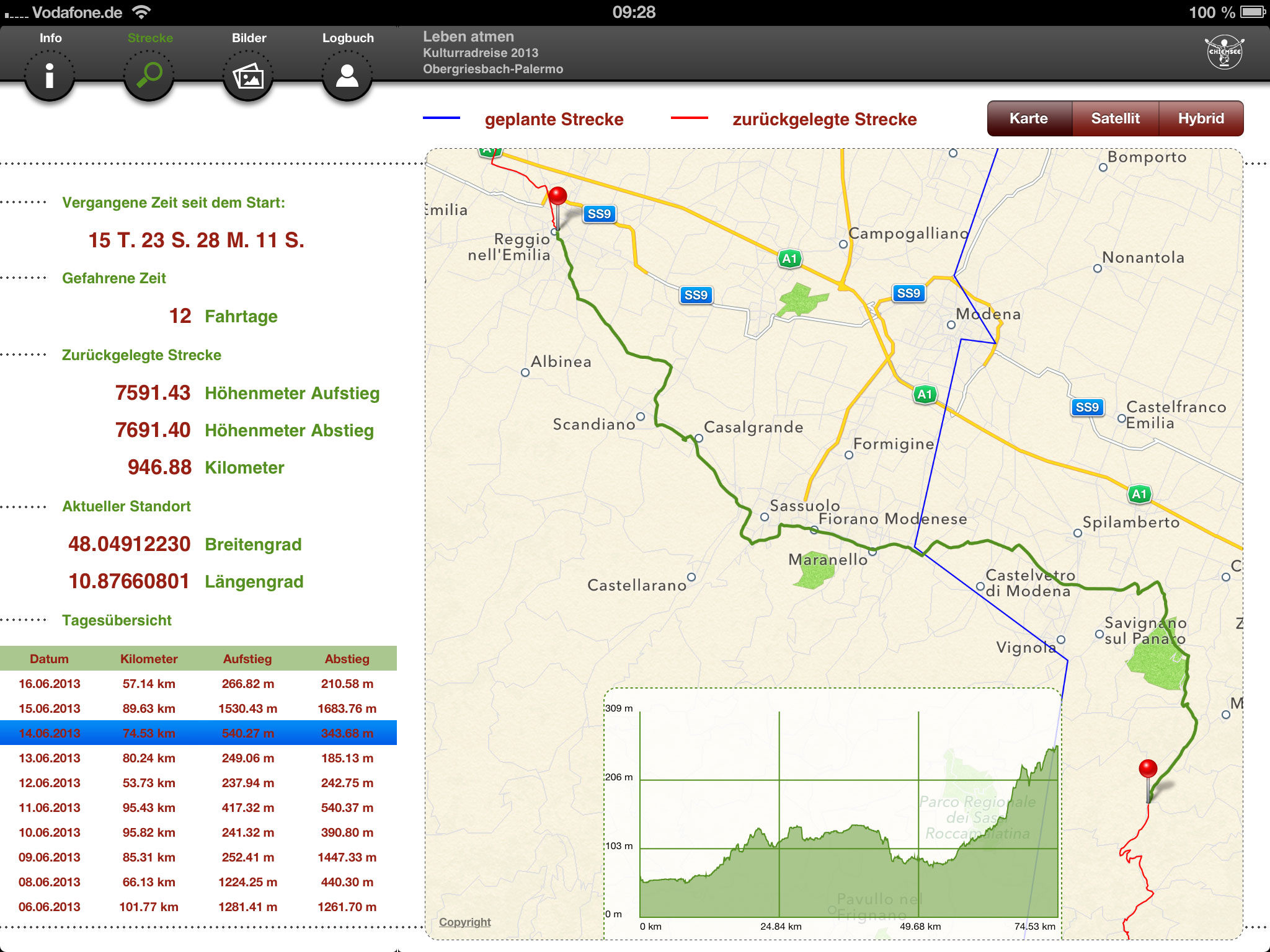Tap the Leben atmen title text
This screenshot has height=952, width=1270.
(468, 37)
